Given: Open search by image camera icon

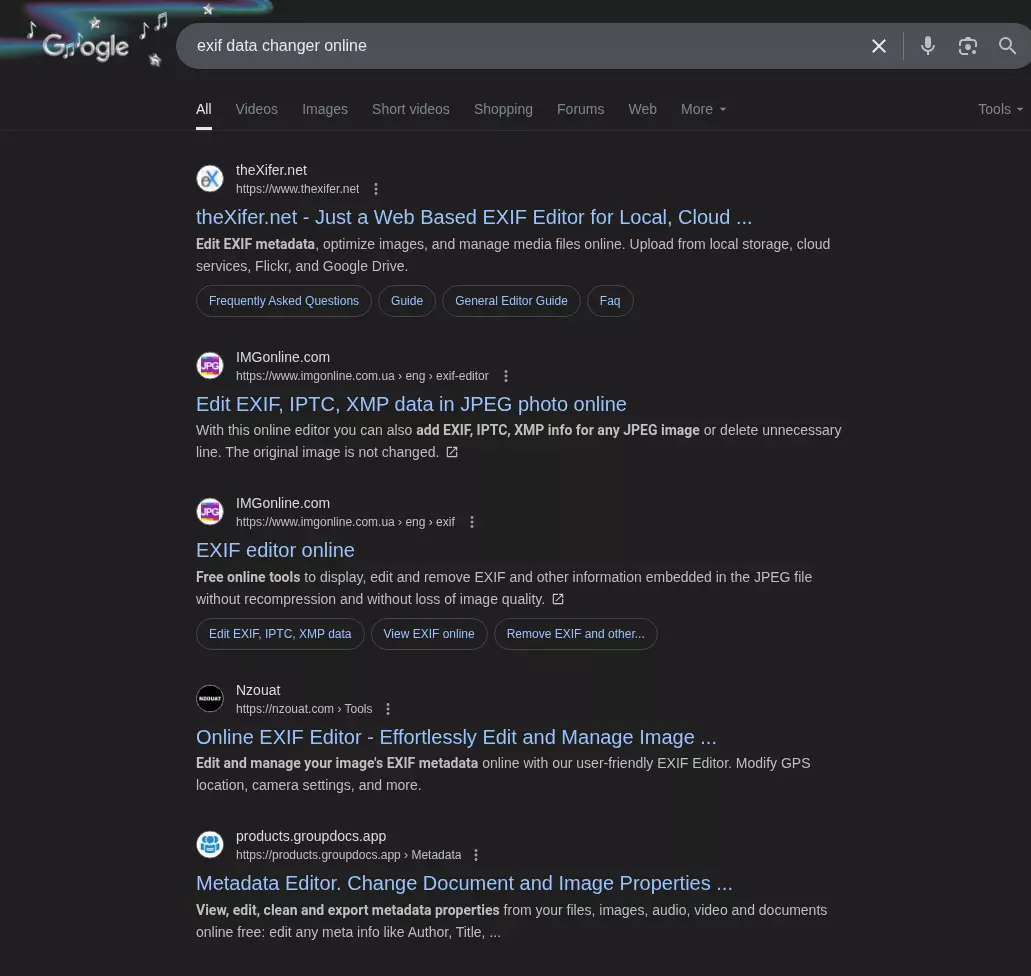Looking at the screenshot, I should coord(967,46).
